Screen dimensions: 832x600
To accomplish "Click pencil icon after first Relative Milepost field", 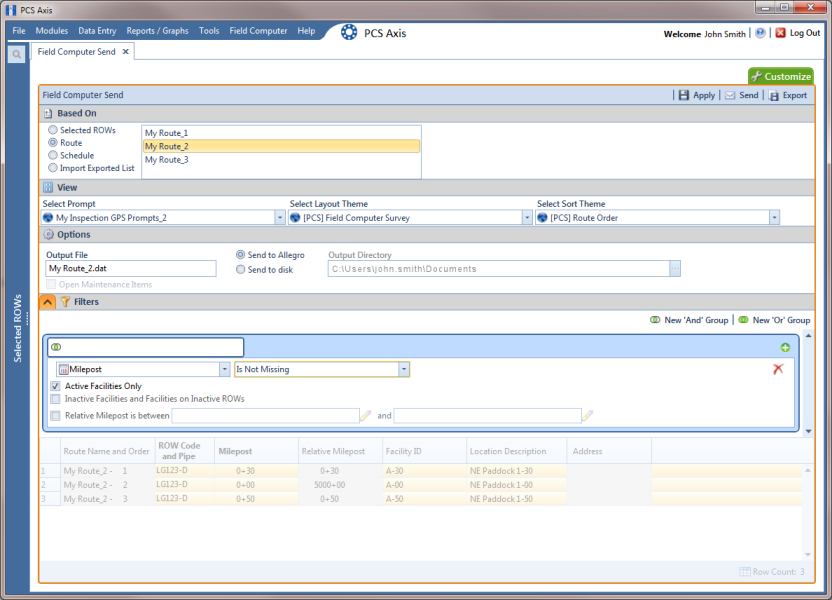I will point(366,415).
